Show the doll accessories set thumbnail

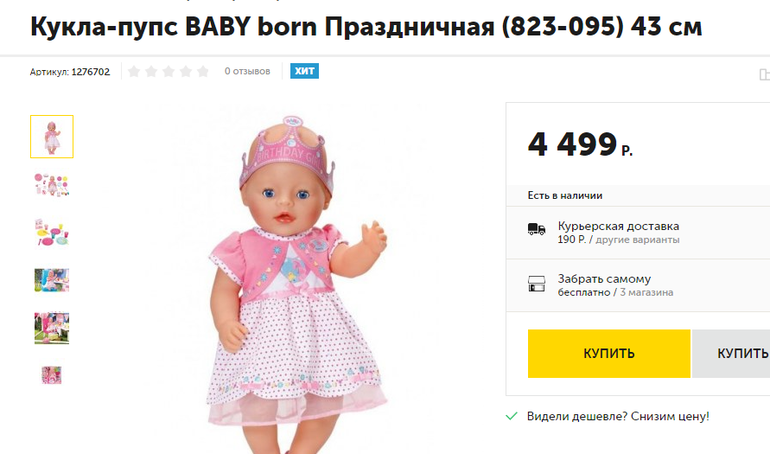click(x=52, y=185)
